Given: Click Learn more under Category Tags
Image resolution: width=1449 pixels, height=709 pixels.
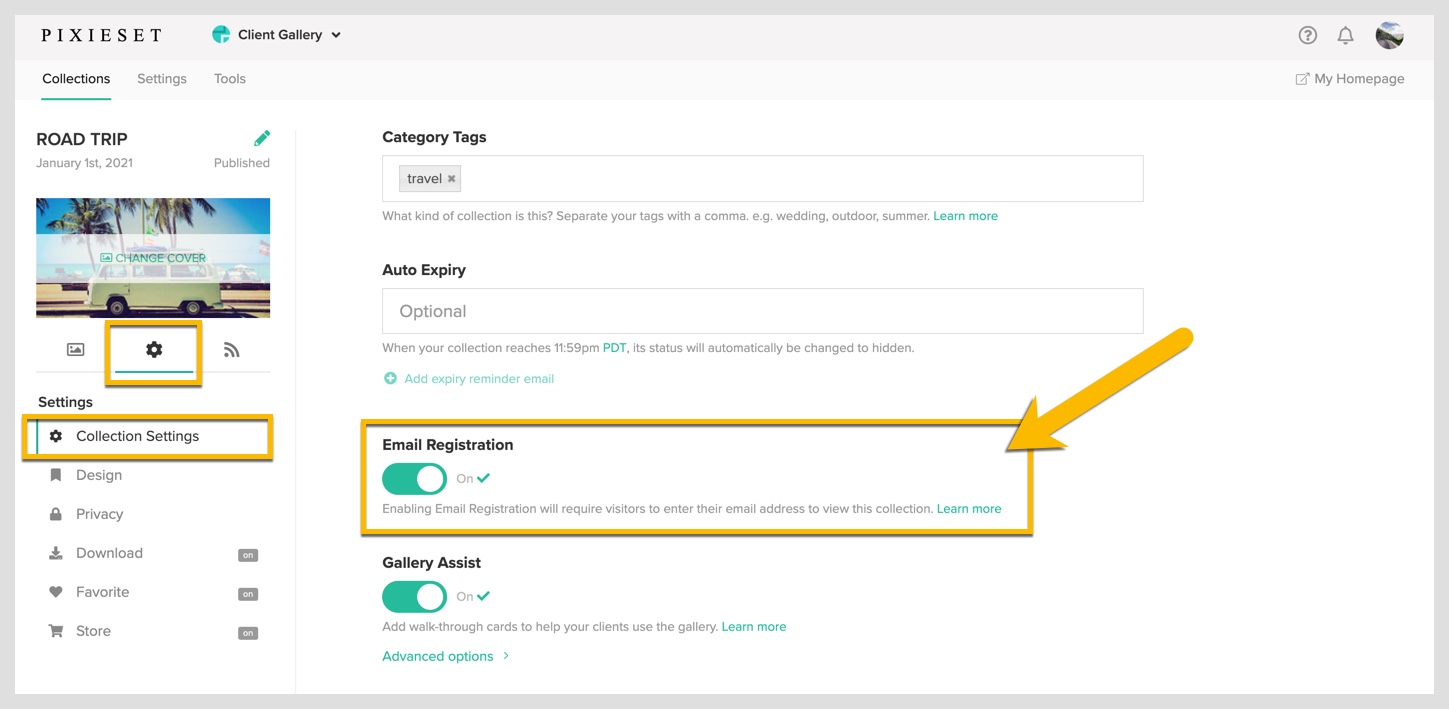Looking at the screenshot, I should click(x=965, y=216).
